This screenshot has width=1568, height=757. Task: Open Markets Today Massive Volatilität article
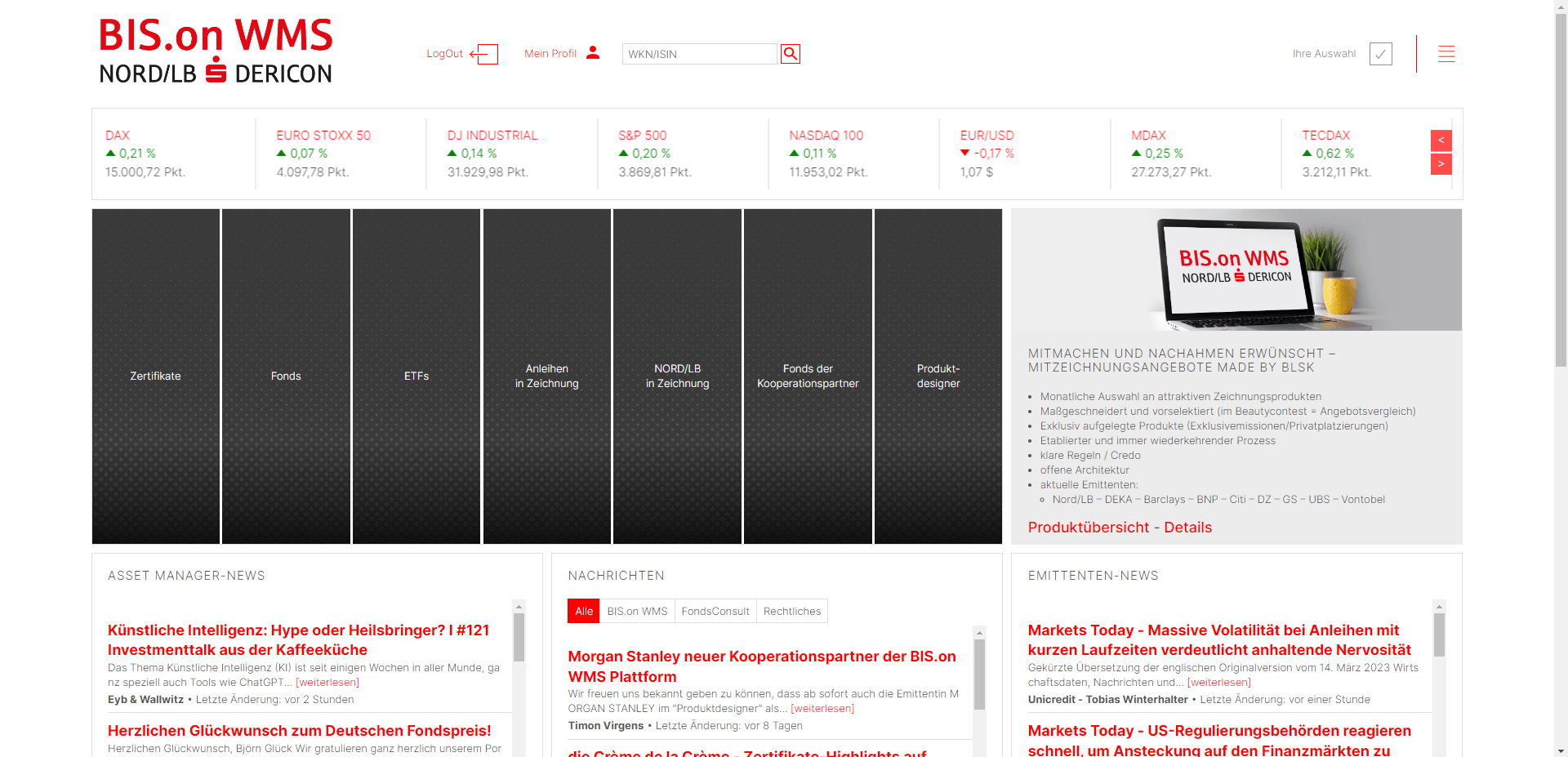(x=1219, y=640)
